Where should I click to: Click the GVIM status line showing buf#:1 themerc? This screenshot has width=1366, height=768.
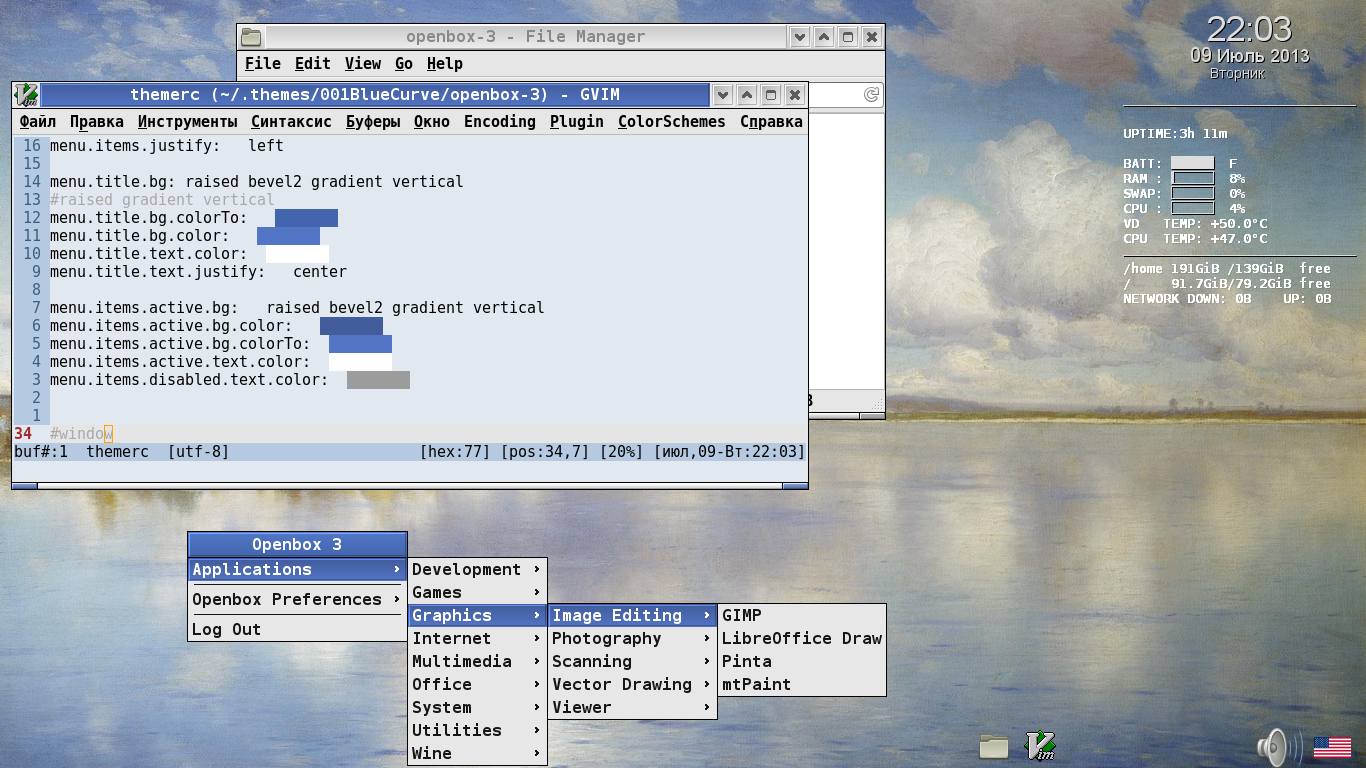click(409, 452)
